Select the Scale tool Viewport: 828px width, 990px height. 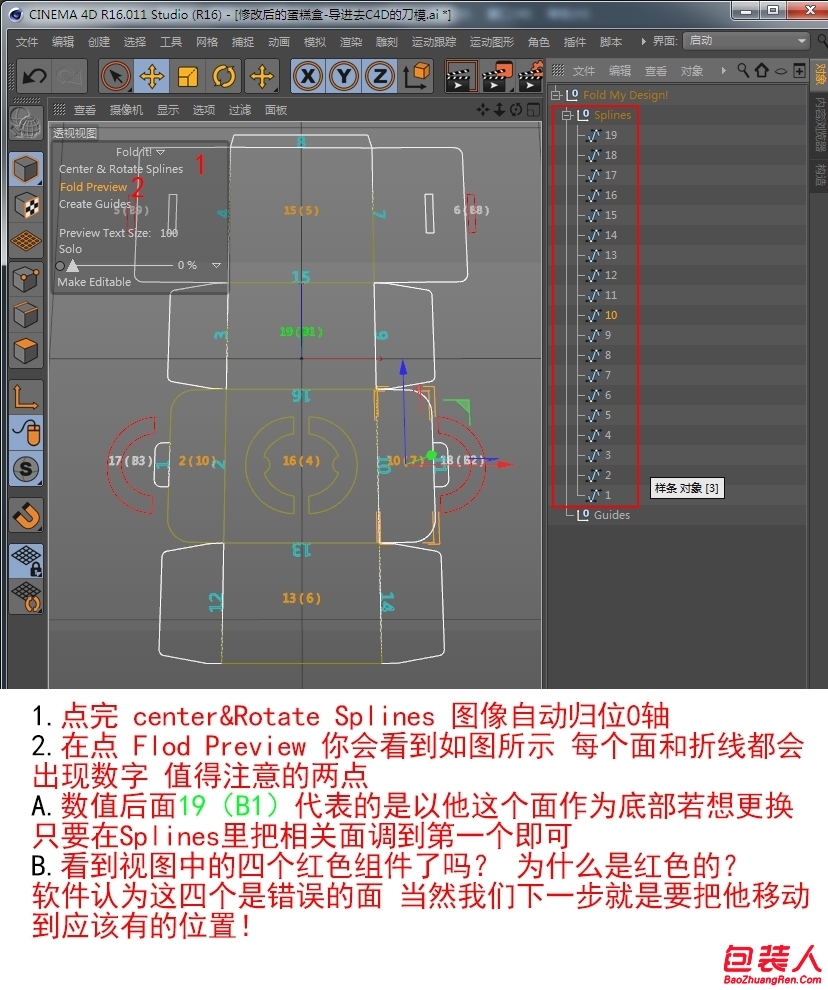(188, 76)
